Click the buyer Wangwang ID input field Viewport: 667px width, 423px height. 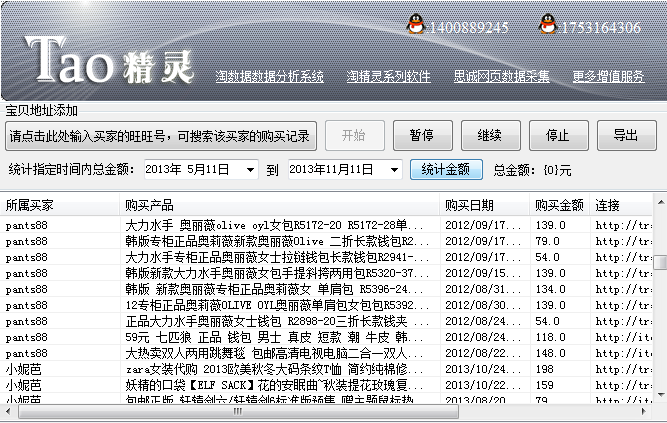(161, 136)
